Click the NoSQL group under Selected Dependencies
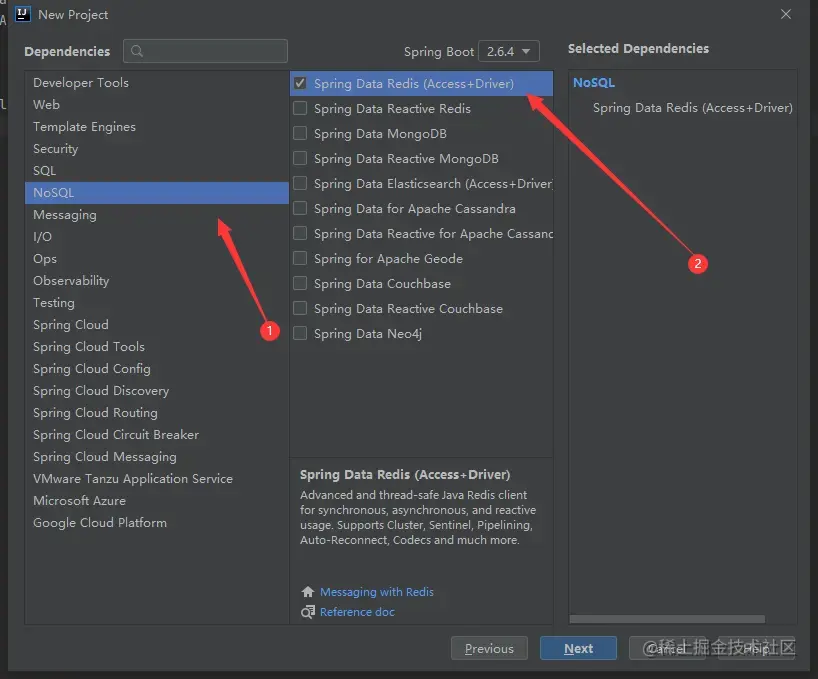818x679 pixels. click(594, 82)
